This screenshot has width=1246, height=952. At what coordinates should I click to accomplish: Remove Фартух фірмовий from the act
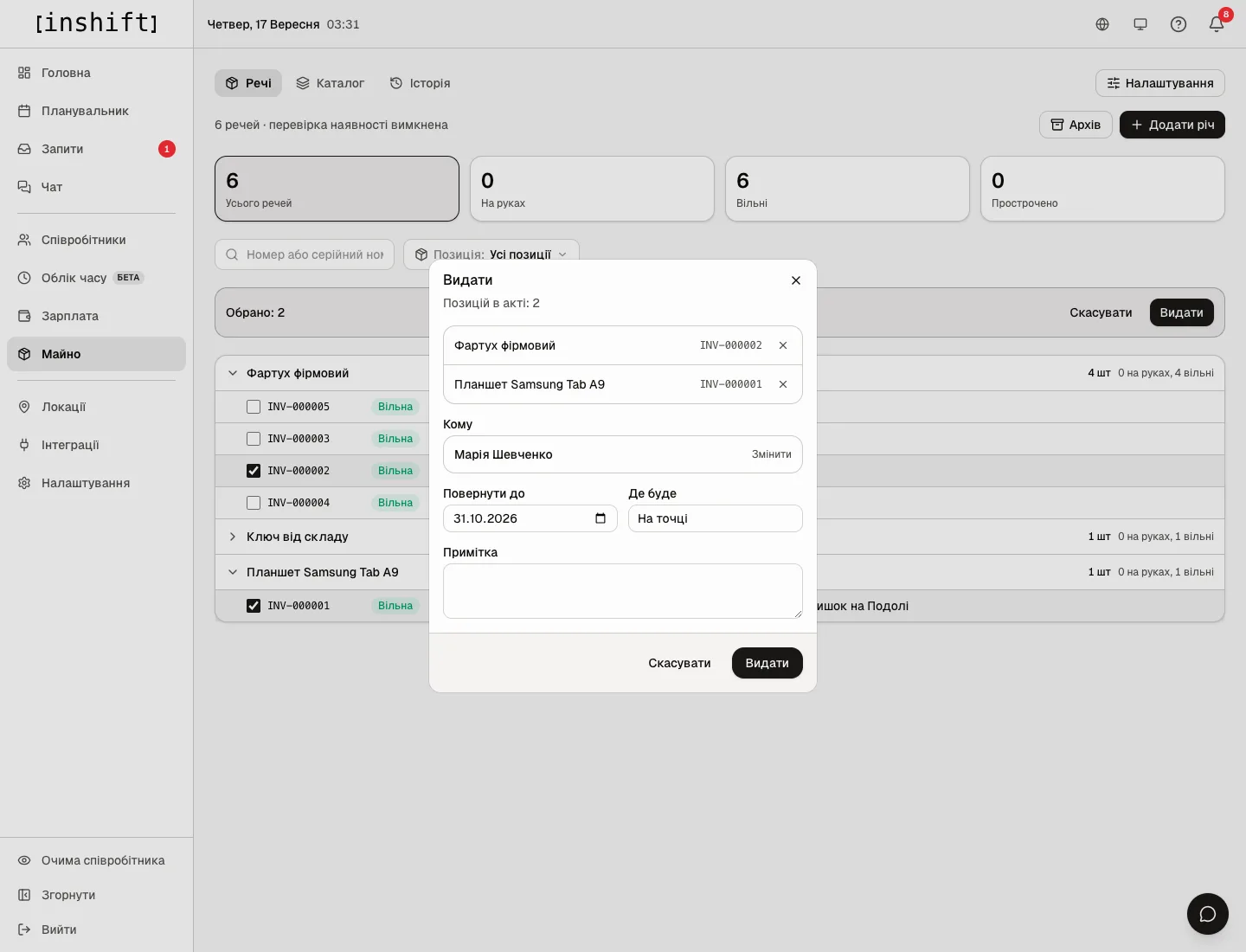[783, 345]
